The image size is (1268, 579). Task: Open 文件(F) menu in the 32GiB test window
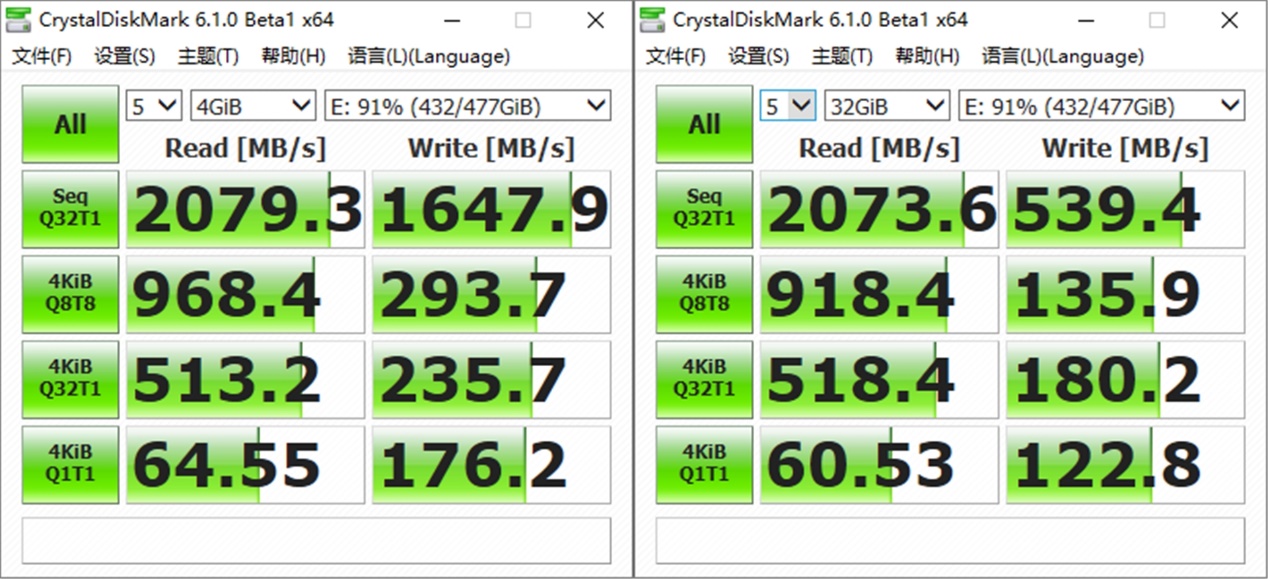676,57
